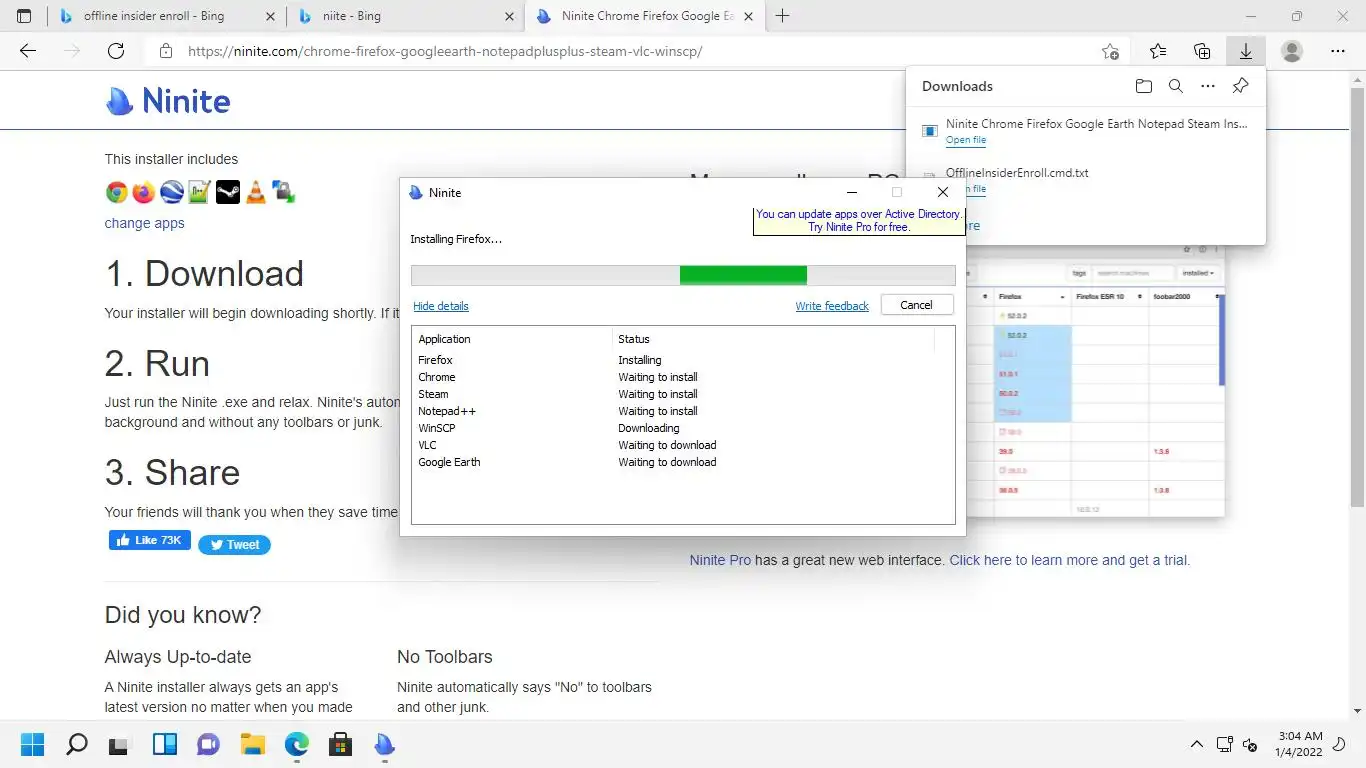Image resolution: width=1366 pixels, height=768 pixels.
Task: Cancel the Ninite installation
Action: [x=916, y=305]
